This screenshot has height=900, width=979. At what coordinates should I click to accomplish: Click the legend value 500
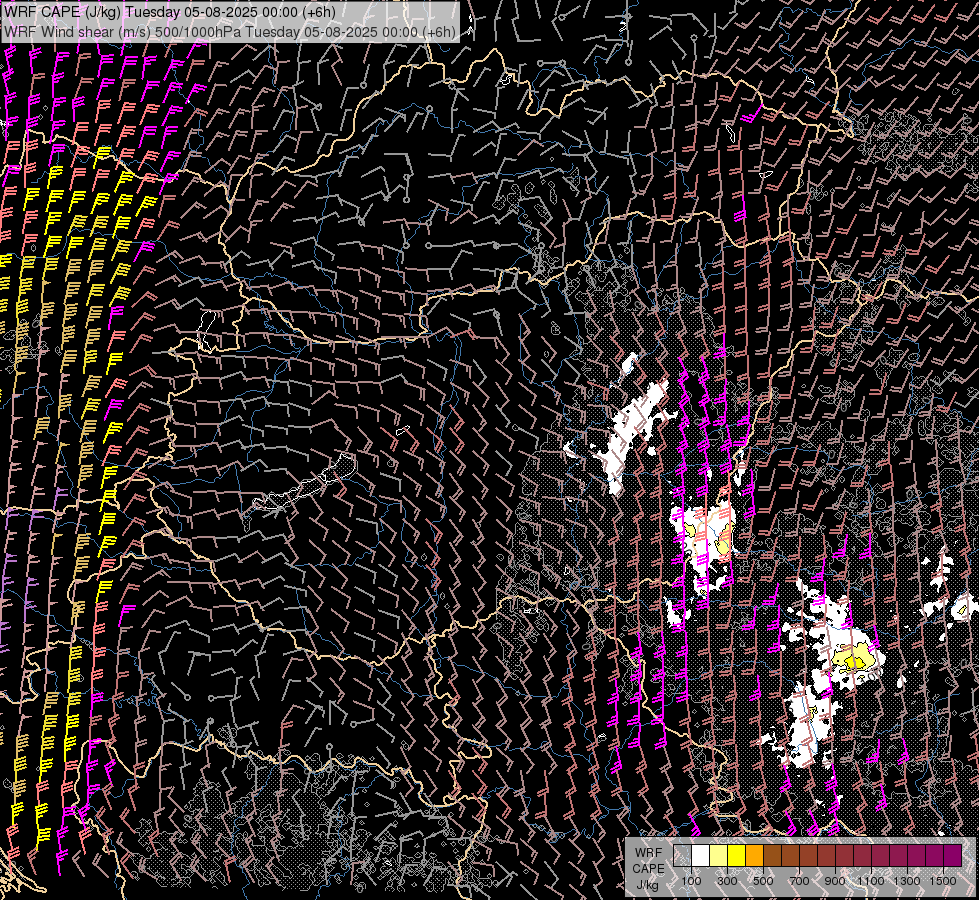pyautogui.click(x=764, y=881)
